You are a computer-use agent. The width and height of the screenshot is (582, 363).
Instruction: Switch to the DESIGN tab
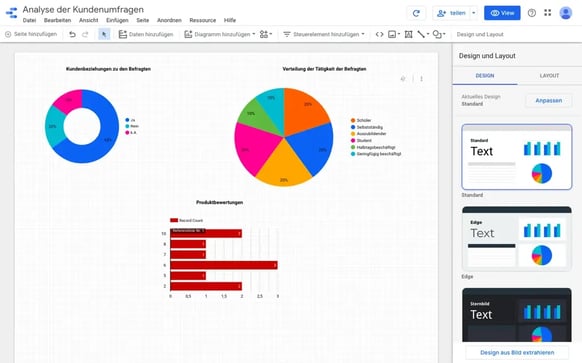coord(485,76)
